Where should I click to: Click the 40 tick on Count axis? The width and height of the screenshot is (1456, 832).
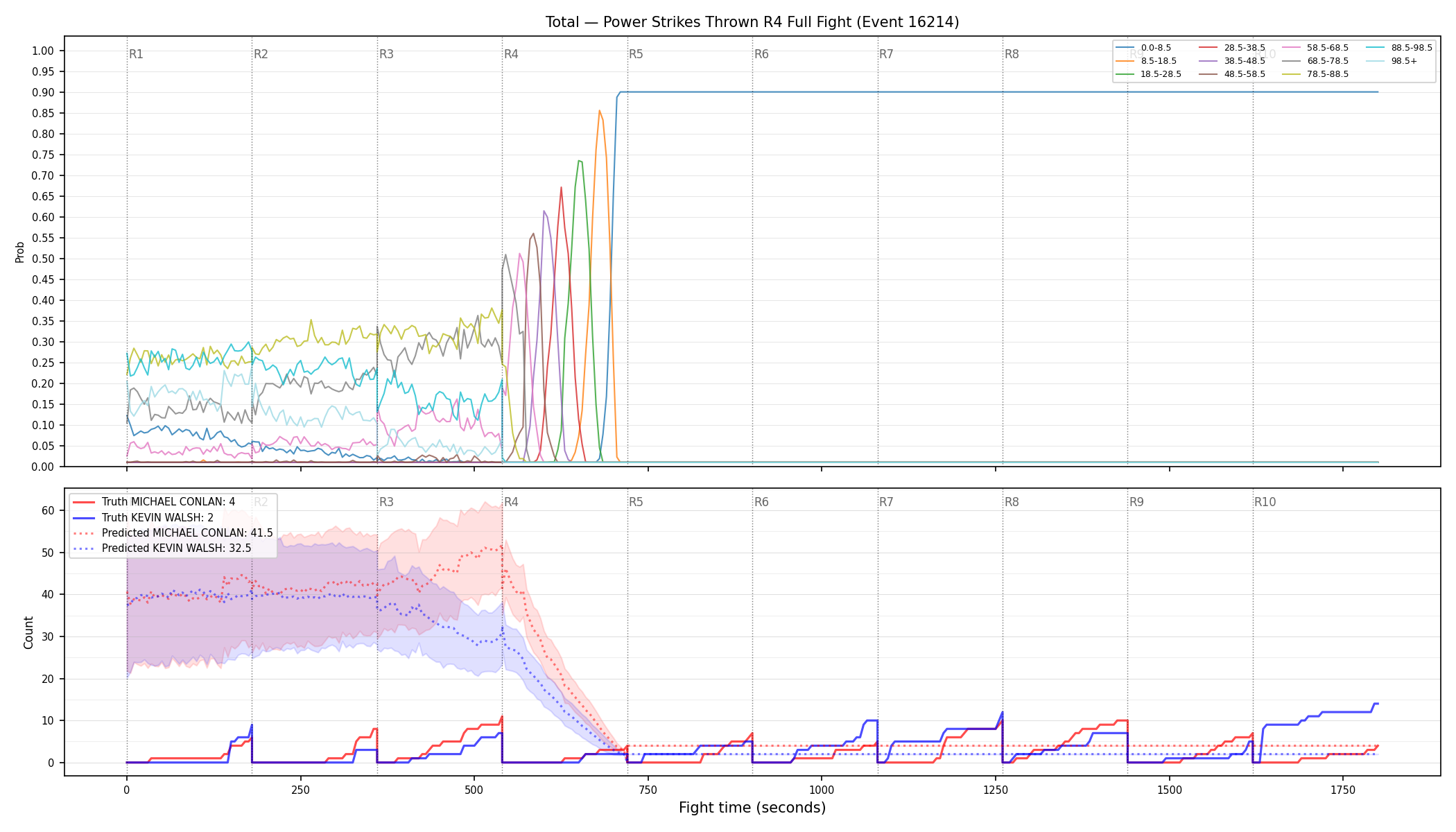tap(48, 594)
